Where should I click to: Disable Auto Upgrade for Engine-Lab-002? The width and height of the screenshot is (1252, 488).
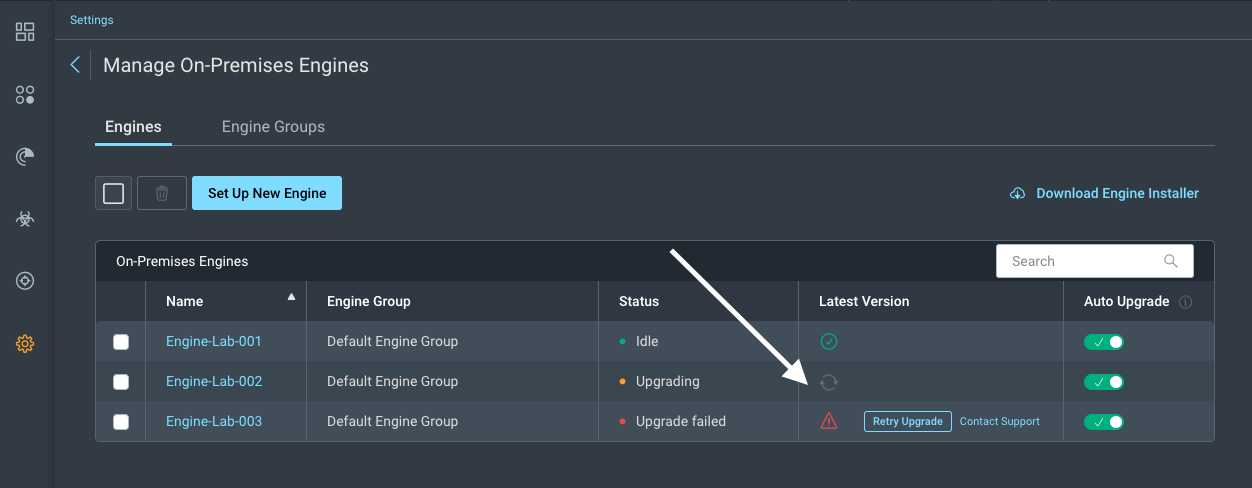1104,382
